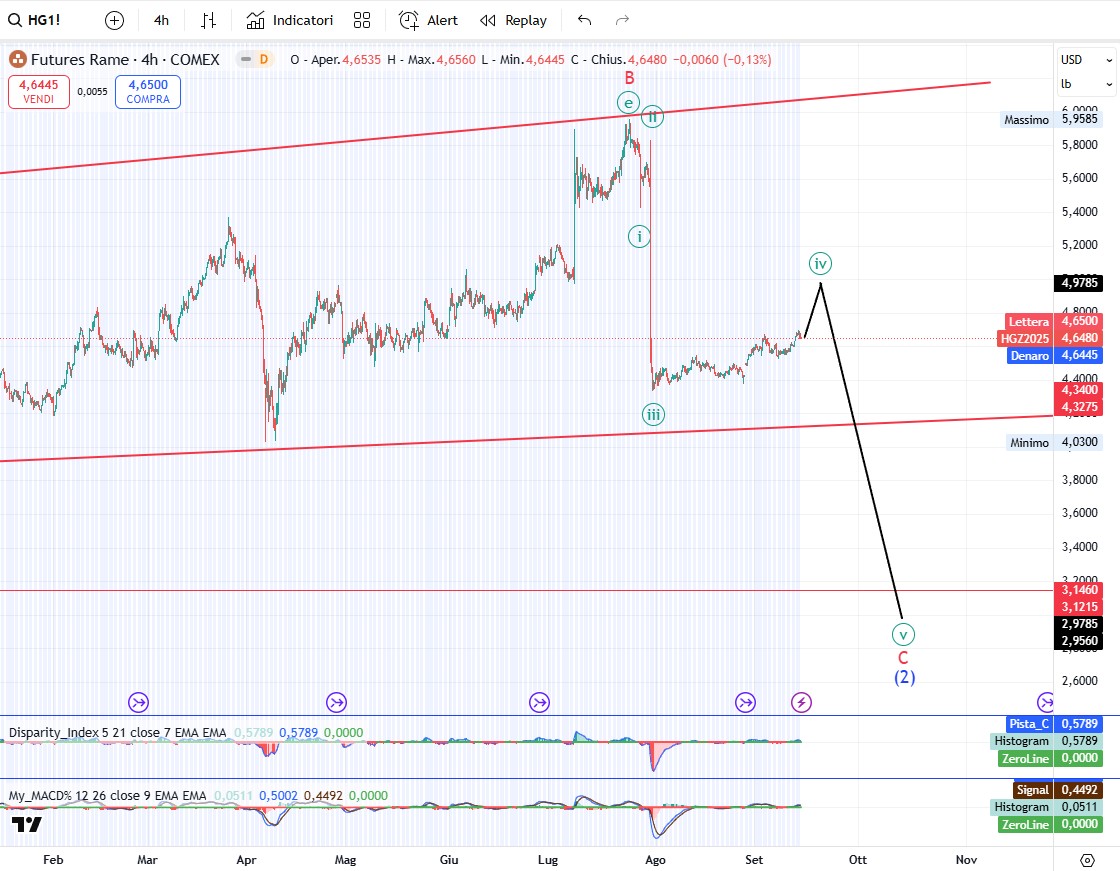
Task: Click the Futures Rame symbol logo
Action: click(x=18, y=59)
